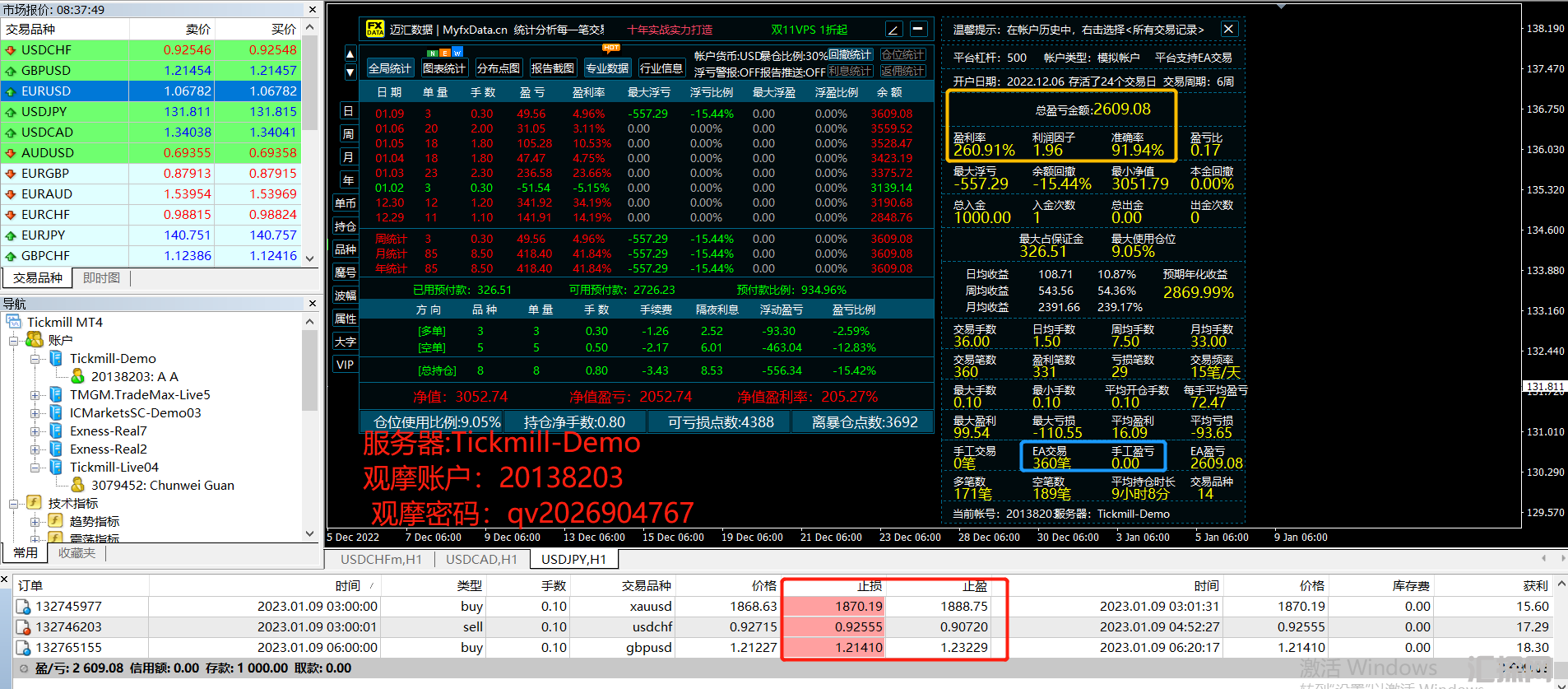Click the Tickmill MT4 root icon
The image size is (1568, 689).
coord(14,322)
